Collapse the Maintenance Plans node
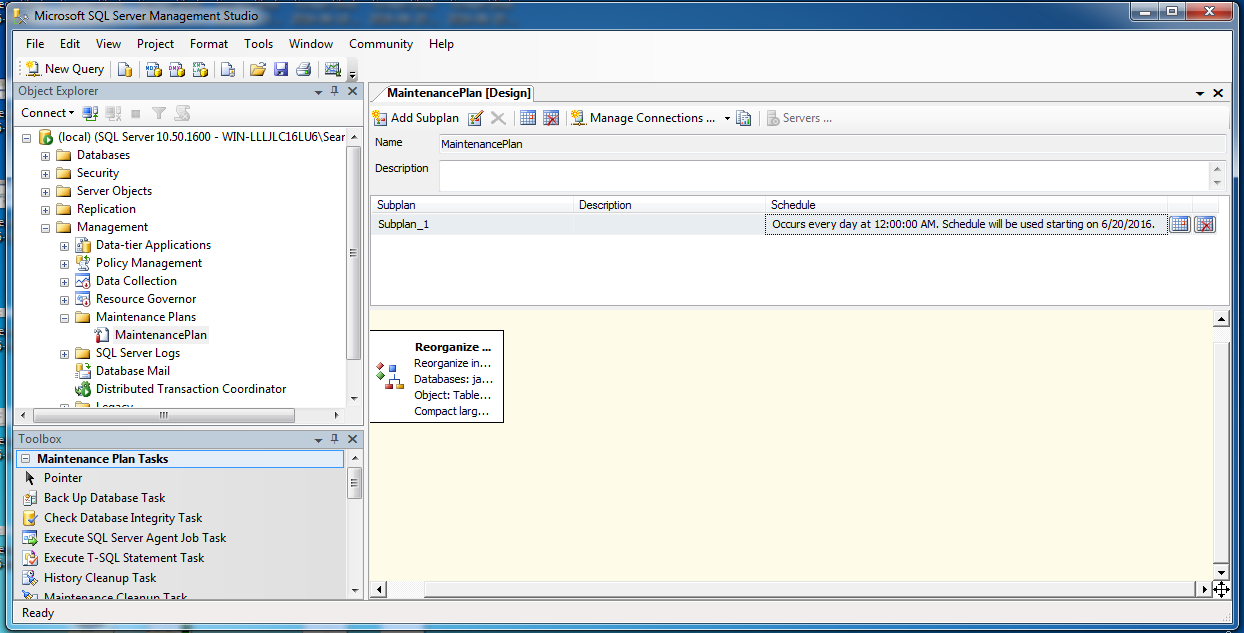The height and width of the screenshot is (633, 1244). [64, 317]
